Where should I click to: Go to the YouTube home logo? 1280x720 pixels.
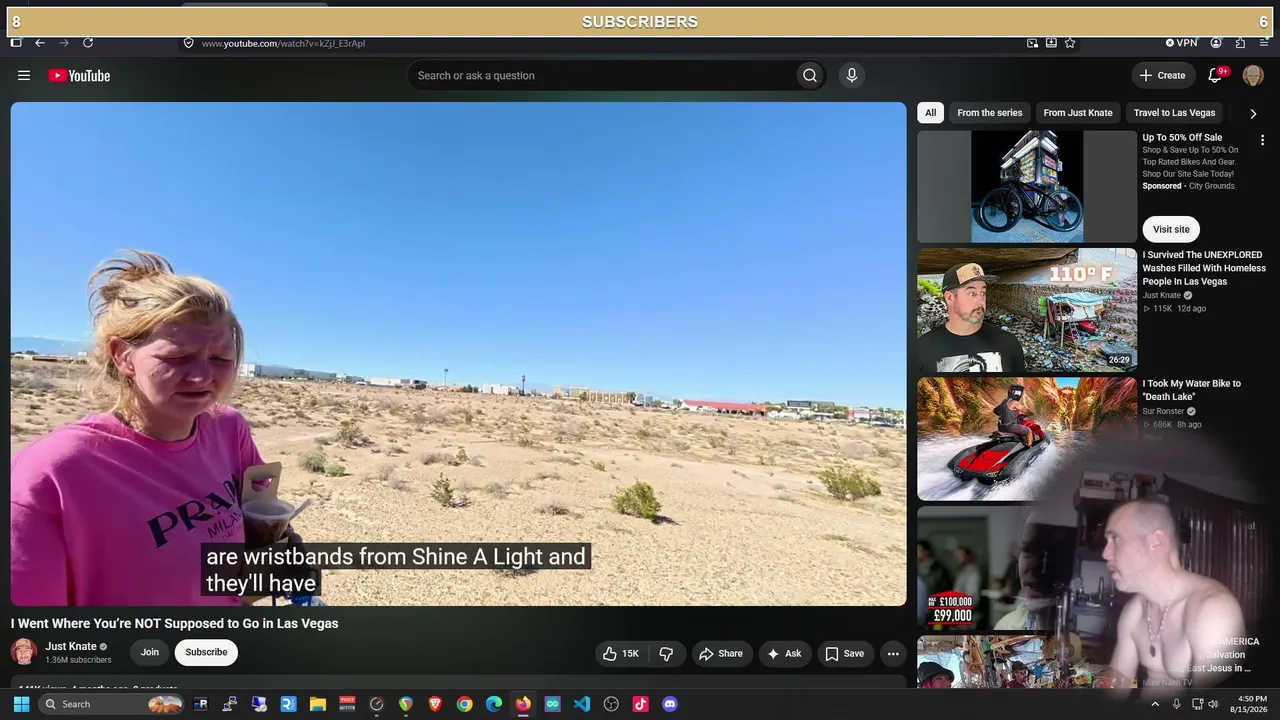point(79,75)
